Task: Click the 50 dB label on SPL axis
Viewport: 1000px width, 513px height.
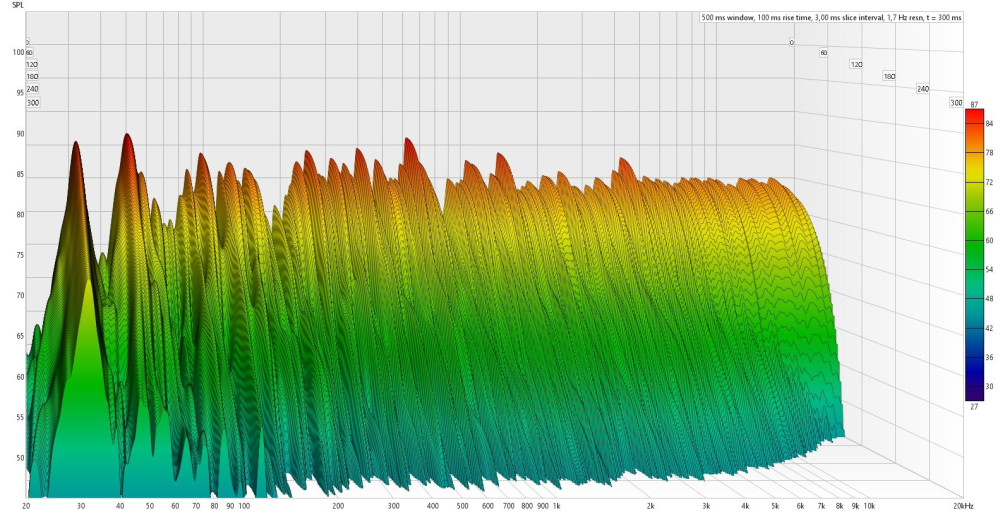Action: pyautogui.click(x=19, y=458)
